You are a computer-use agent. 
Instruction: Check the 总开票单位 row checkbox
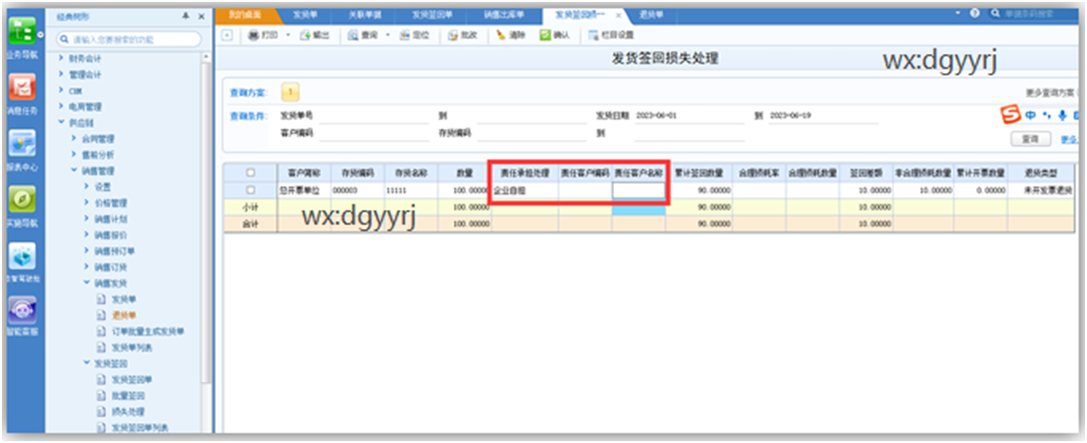coord(250,189)
